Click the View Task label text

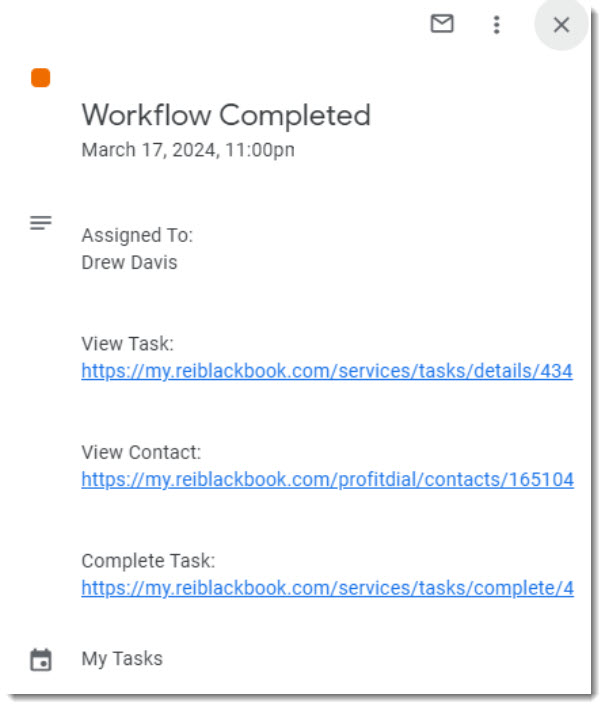[x=128, y=344]
